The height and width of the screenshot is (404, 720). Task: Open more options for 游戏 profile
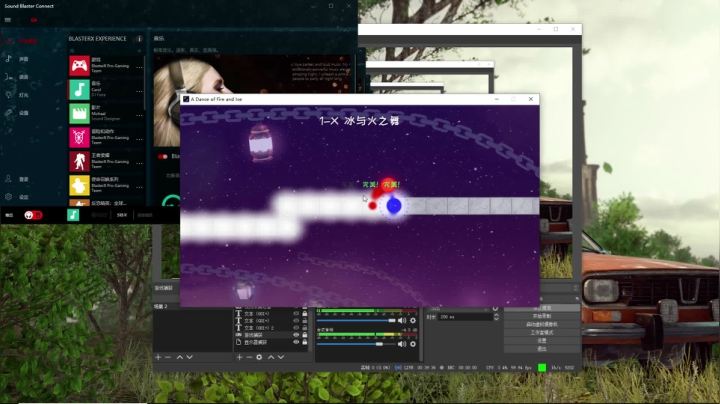coord(139,67)
